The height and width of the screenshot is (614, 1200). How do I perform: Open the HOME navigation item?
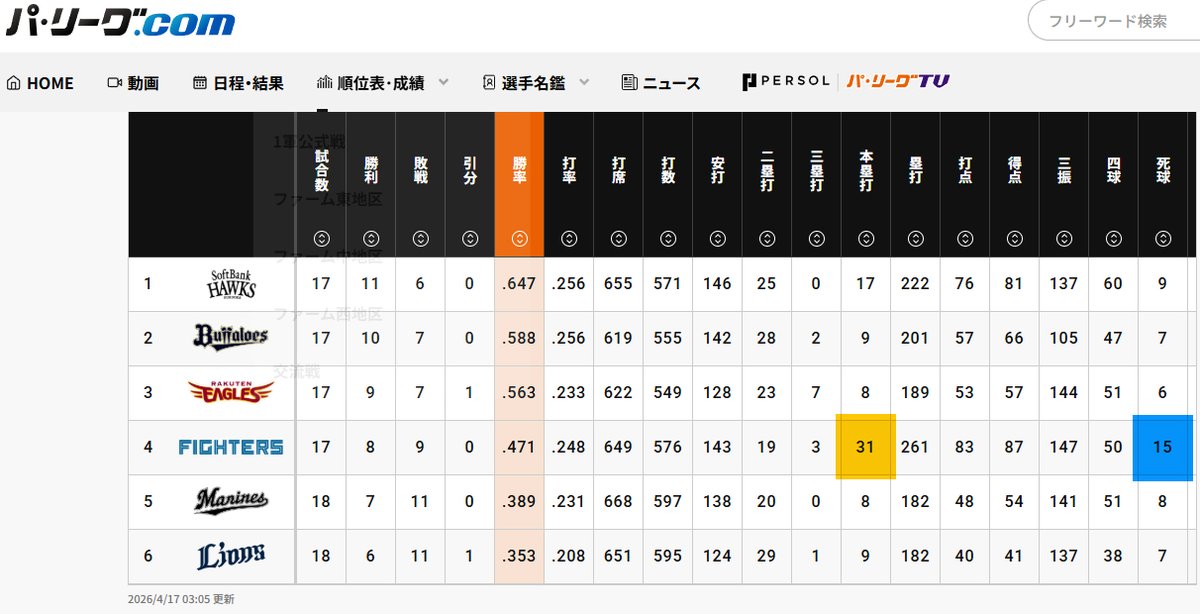point(40,83)
